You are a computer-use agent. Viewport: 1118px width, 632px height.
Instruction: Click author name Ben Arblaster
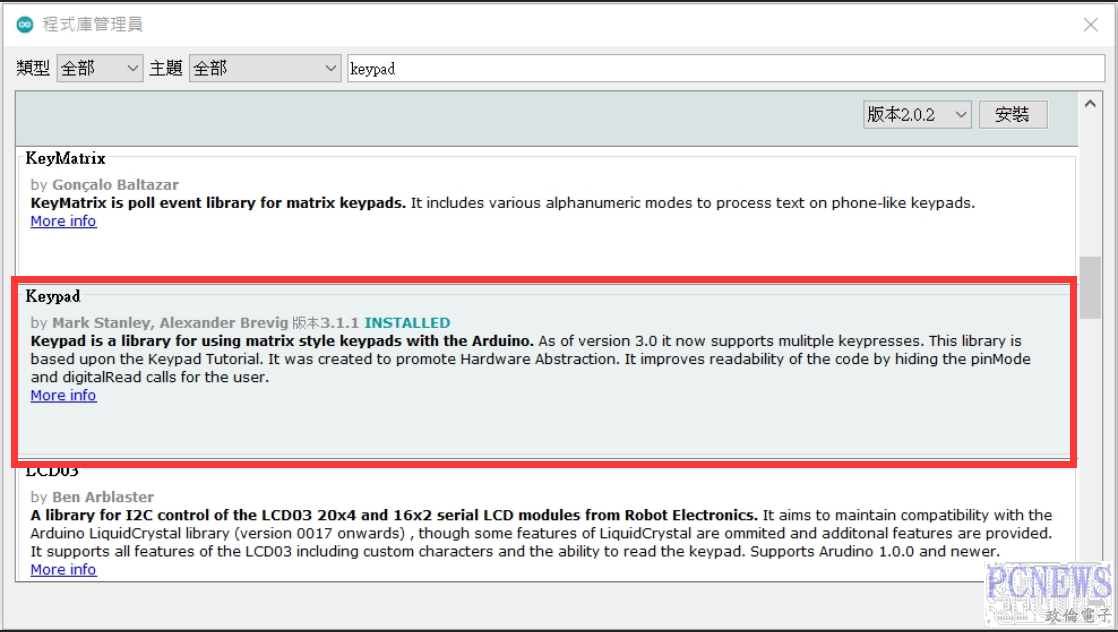(103, 497)
